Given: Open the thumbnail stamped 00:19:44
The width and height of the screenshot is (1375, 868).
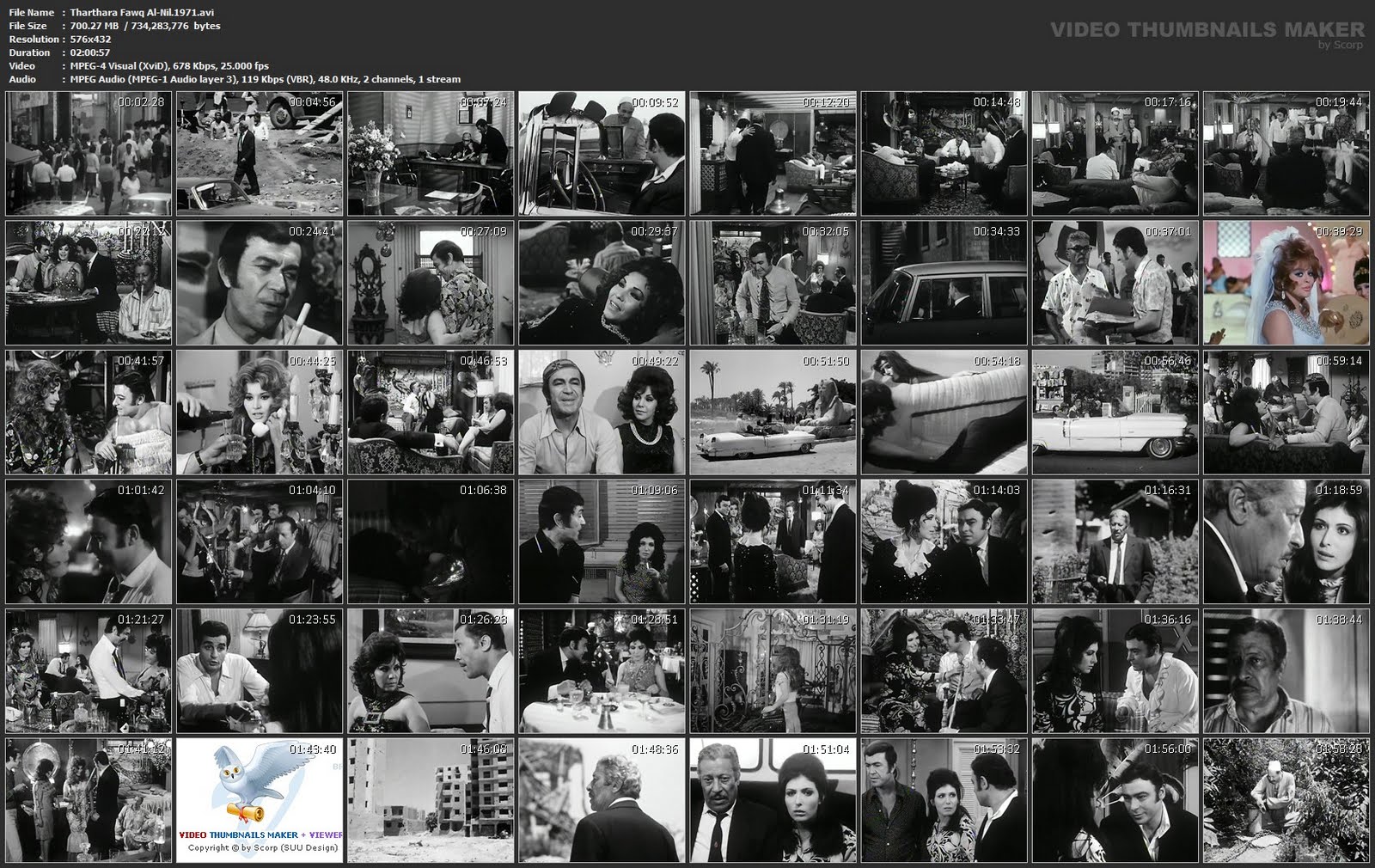Looking at the screenshot, I should [x=1286, y=154].
